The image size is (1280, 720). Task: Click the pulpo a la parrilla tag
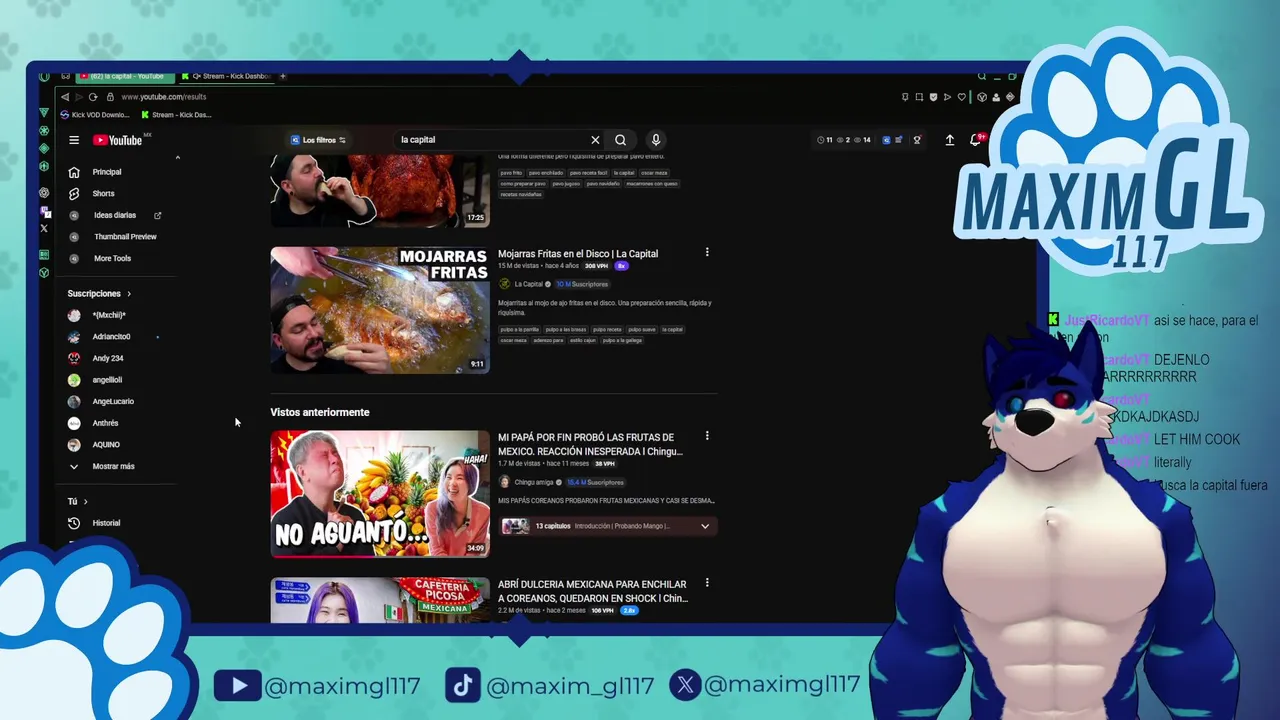click(519, 329)
